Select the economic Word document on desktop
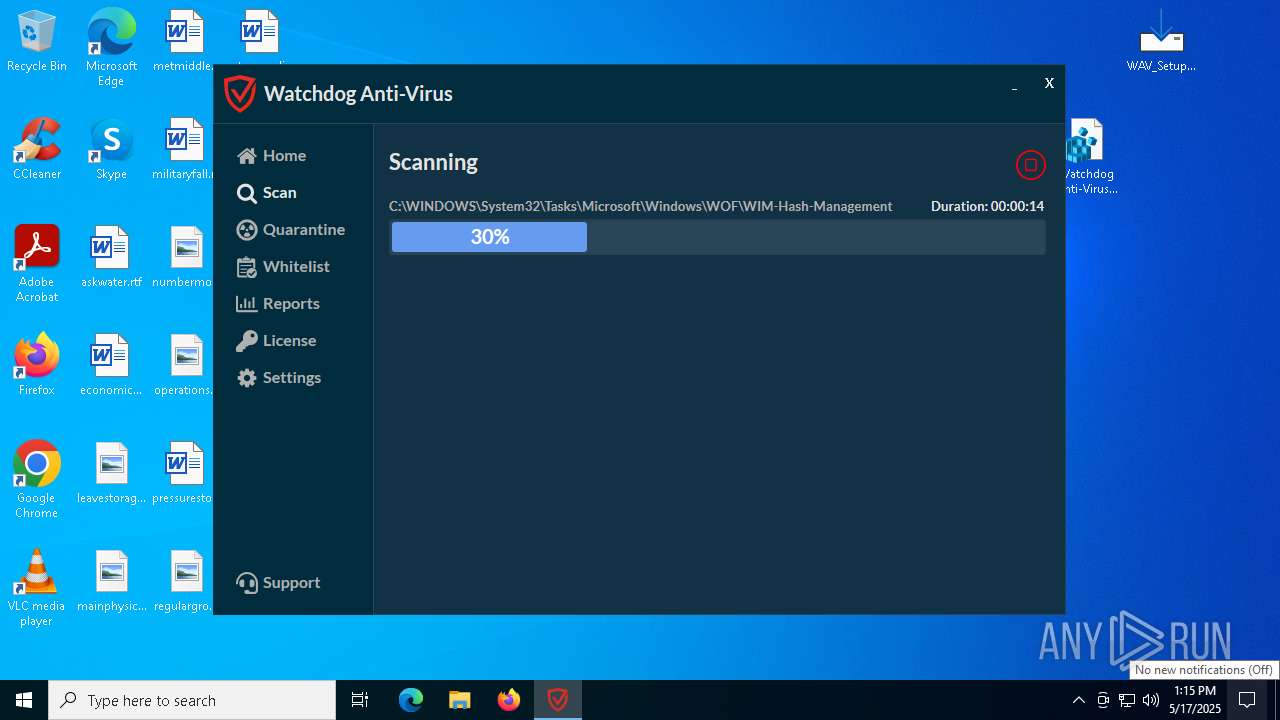Image resolution: width=1280 pixels, height=720 pixels. point(111,365)
